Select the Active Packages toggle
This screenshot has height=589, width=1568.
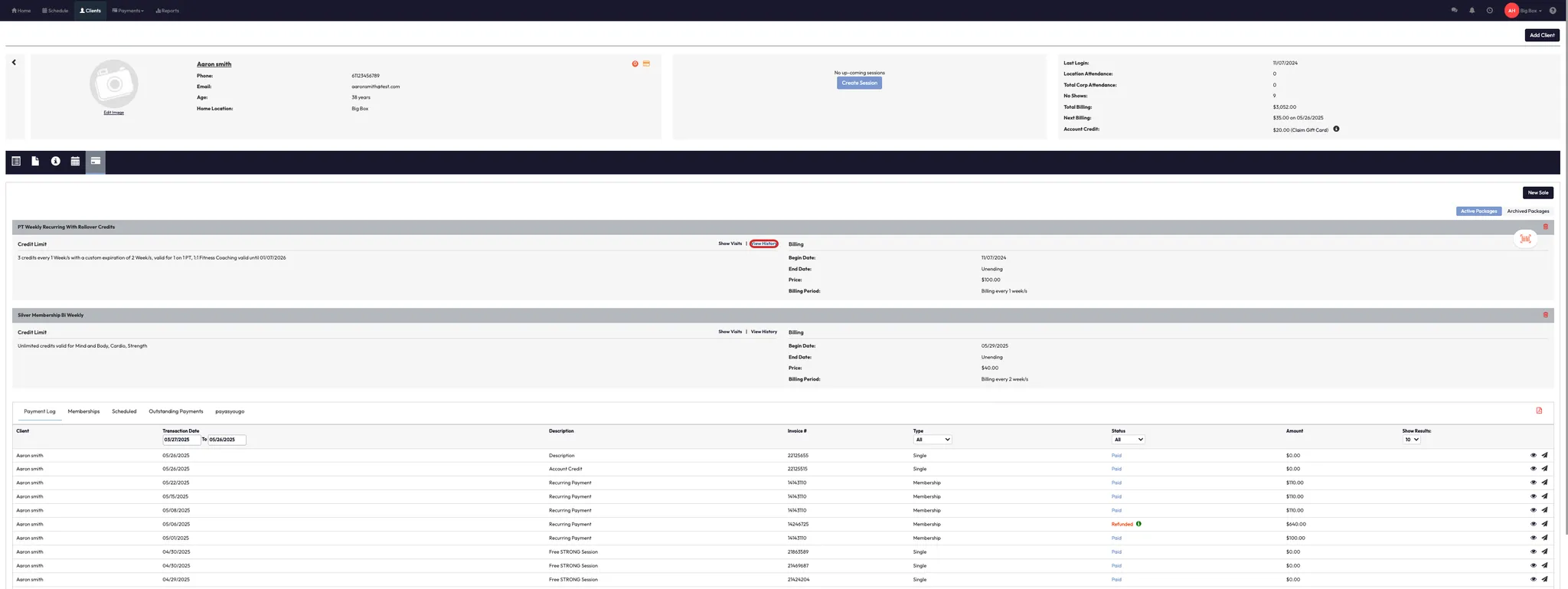[x=1478, y=211]
